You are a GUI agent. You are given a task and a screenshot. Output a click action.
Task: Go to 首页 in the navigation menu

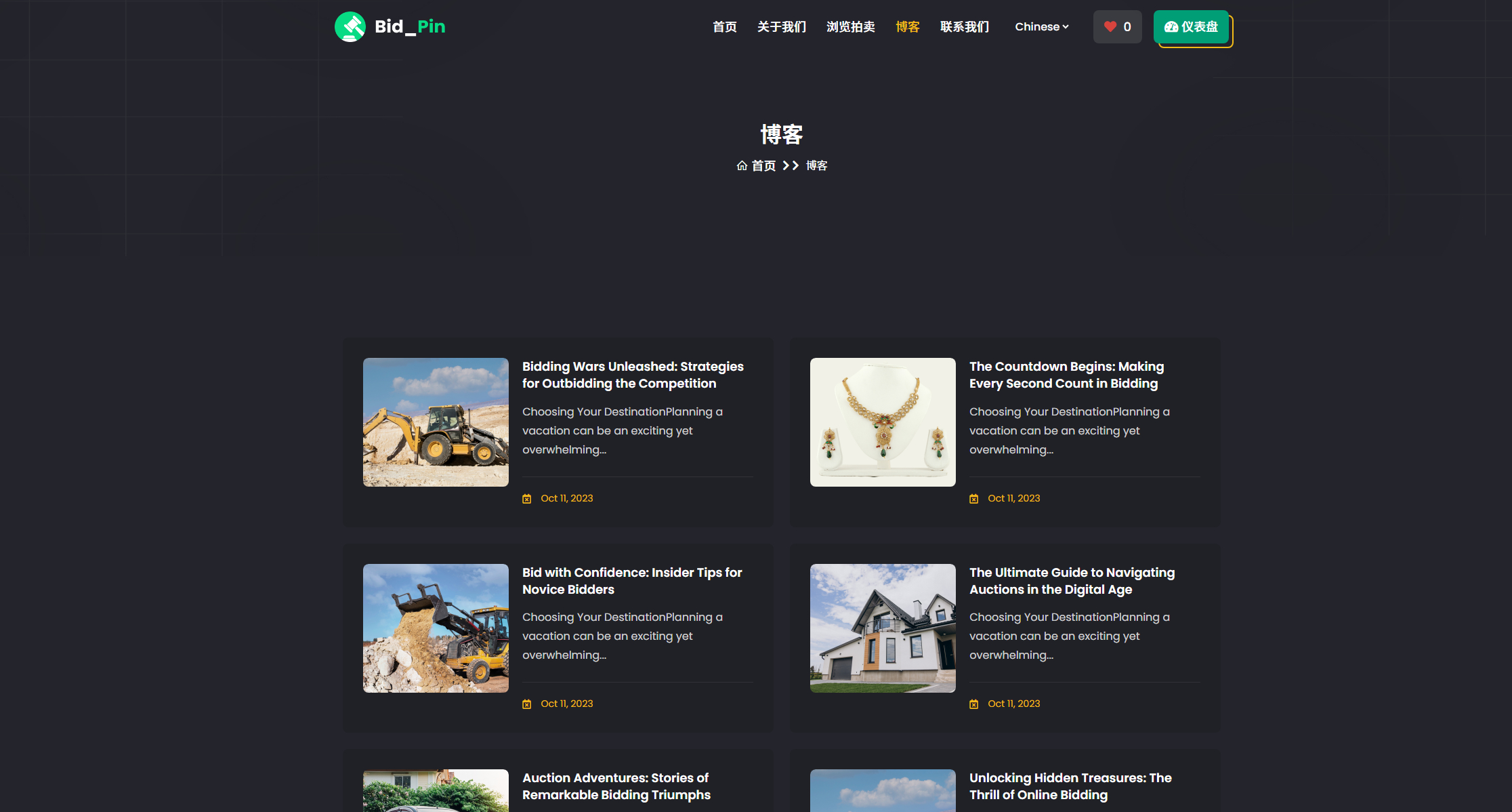click(x=725, y=26)
